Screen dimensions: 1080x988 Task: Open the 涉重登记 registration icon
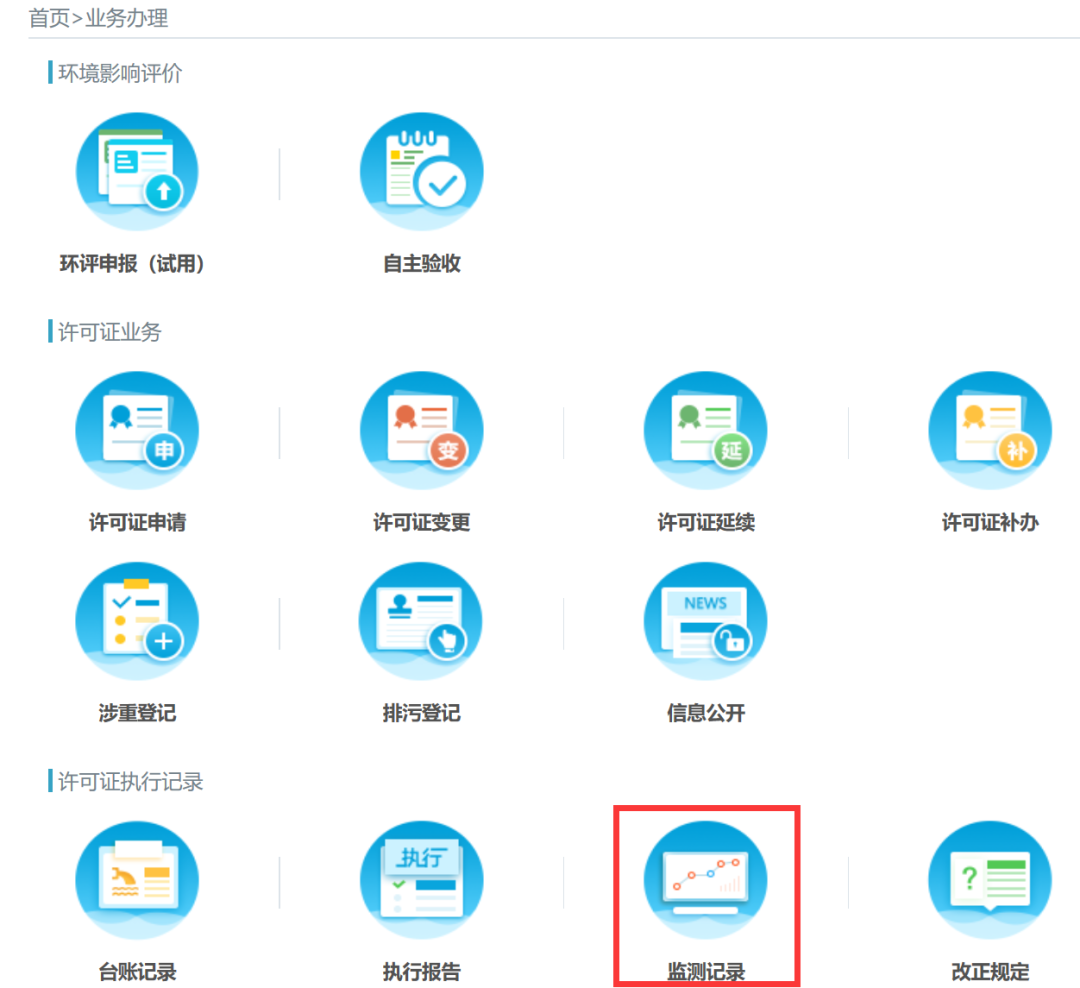[137, 620]
